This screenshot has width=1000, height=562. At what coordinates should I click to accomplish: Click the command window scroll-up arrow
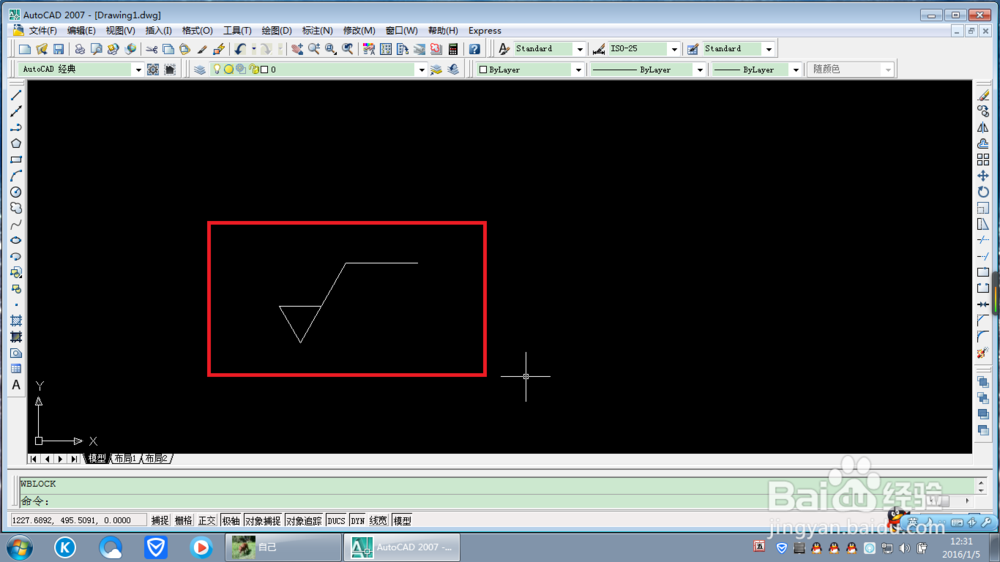tap(981, 482)
